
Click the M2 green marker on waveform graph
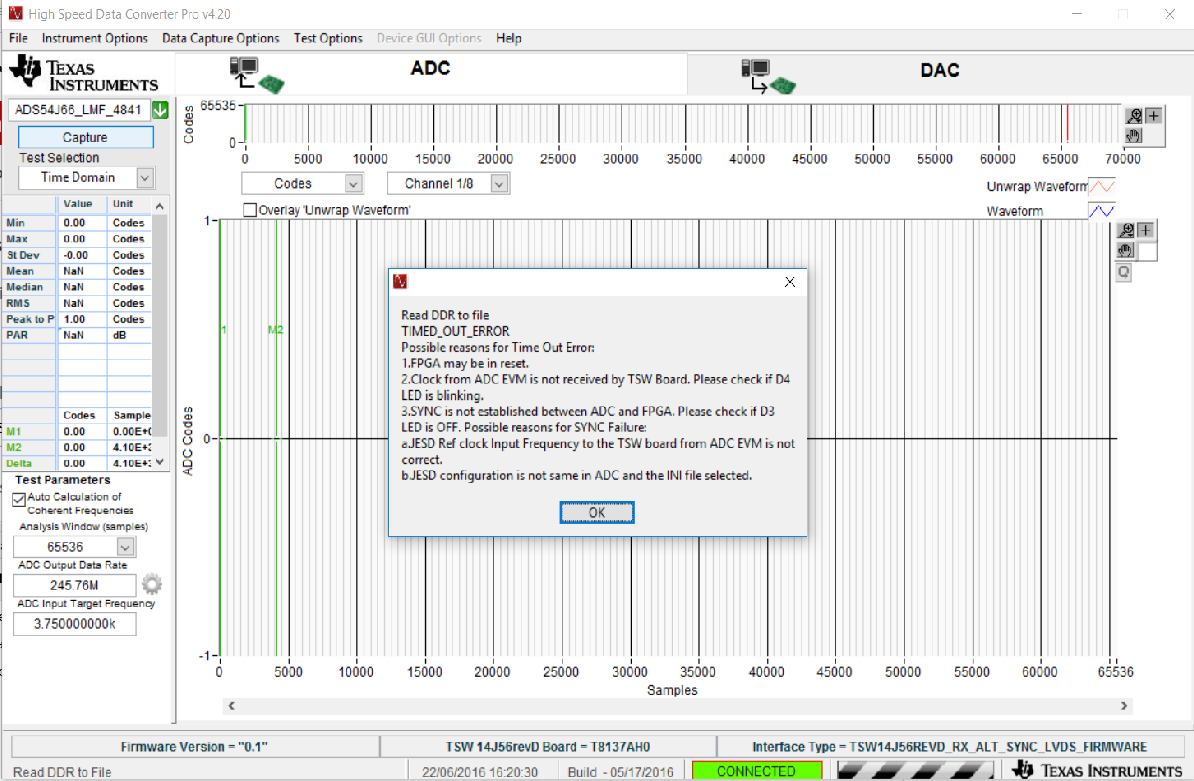[x=276, y=330]
